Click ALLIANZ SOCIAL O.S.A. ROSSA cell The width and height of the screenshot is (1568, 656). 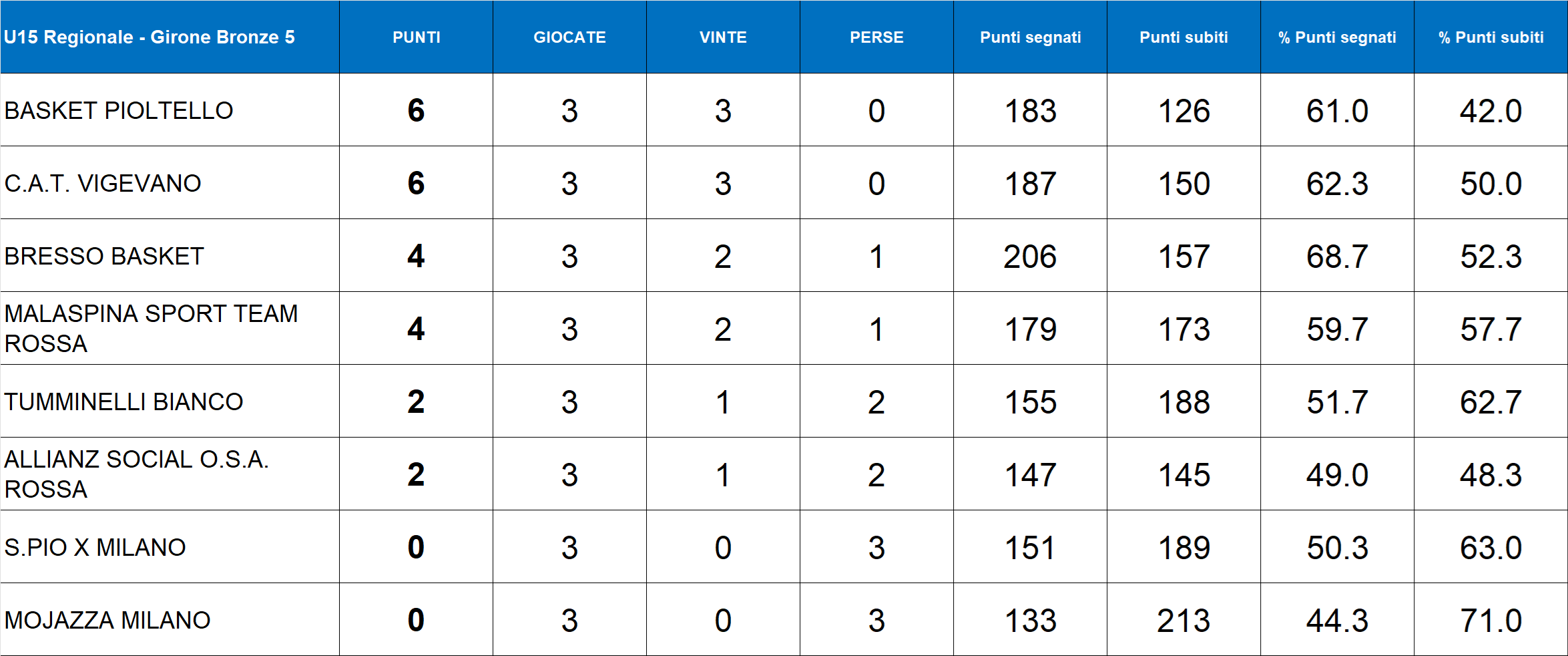pyautogui.click(x=136, y=474)
